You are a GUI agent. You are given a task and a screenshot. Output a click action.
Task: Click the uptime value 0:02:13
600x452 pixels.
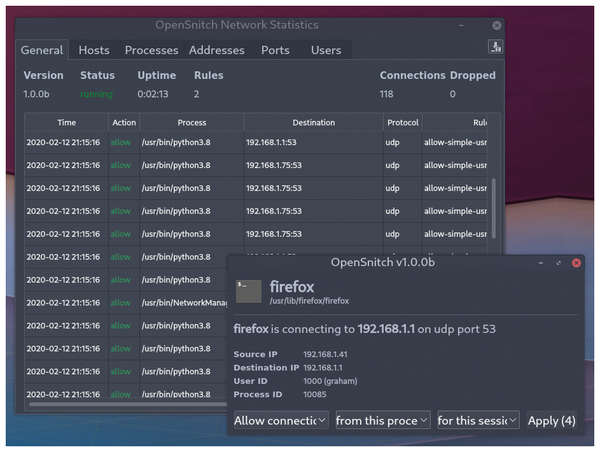[x=153, y=94]
